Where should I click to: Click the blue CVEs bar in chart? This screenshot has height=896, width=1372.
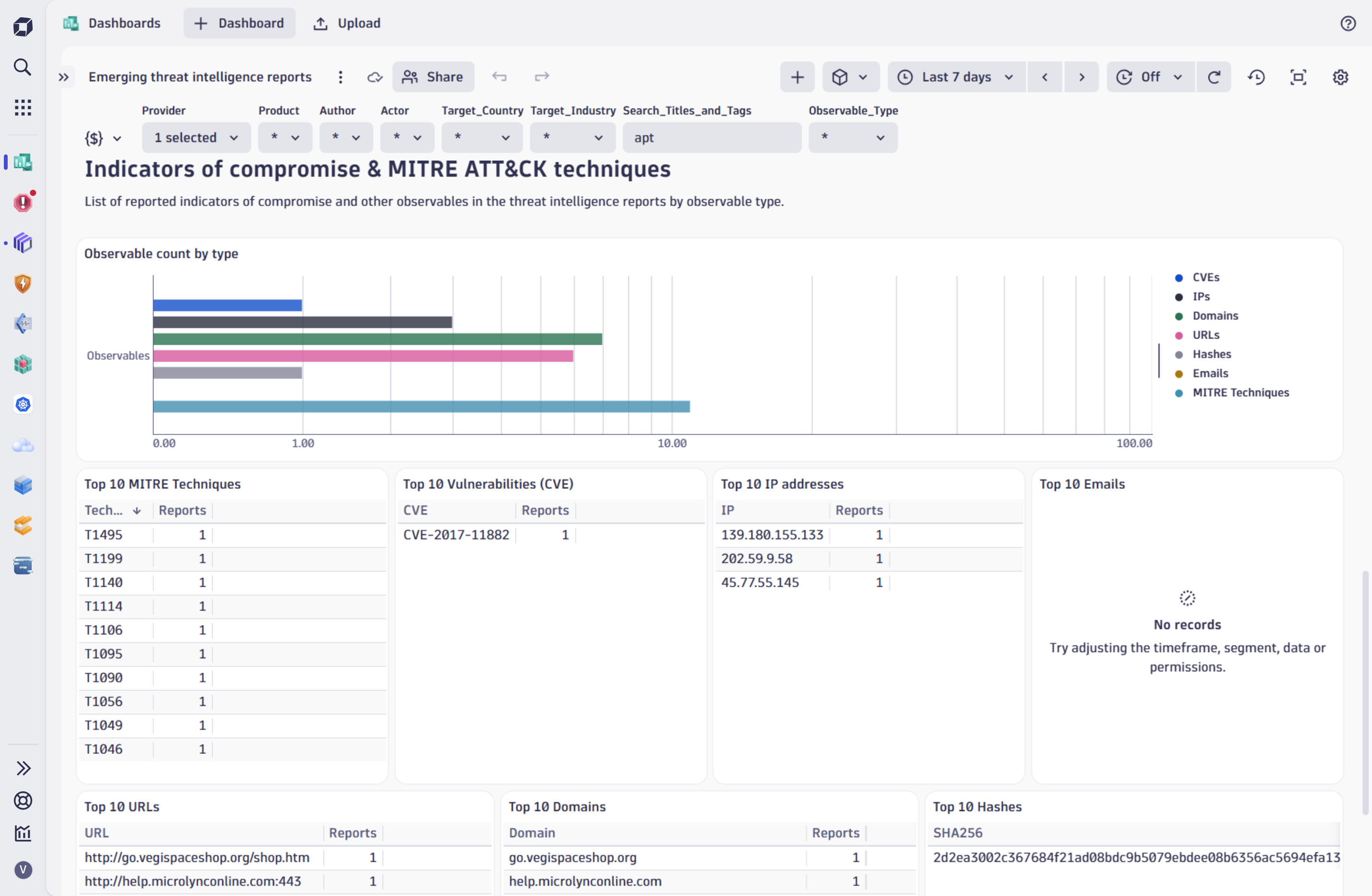tap(228, 305)
